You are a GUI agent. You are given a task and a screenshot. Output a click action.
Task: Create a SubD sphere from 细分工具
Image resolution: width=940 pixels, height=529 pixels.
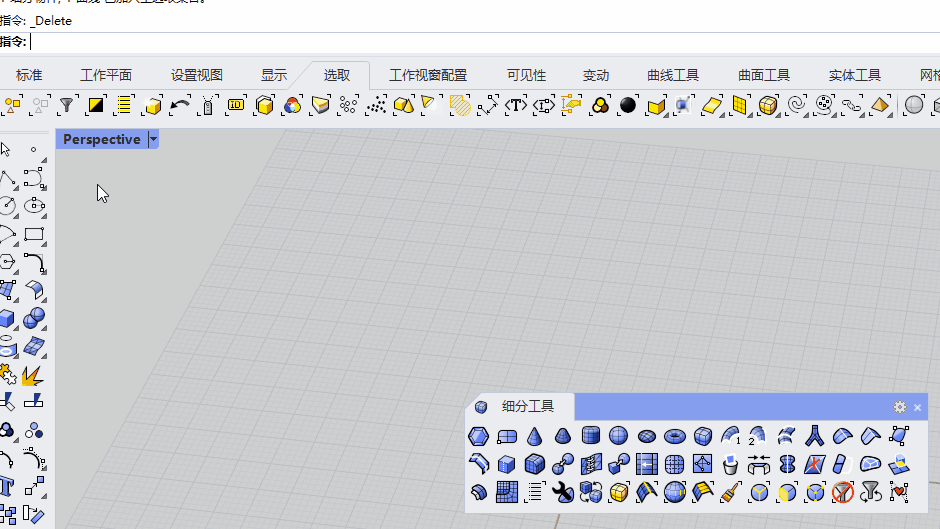click(618, 436)
